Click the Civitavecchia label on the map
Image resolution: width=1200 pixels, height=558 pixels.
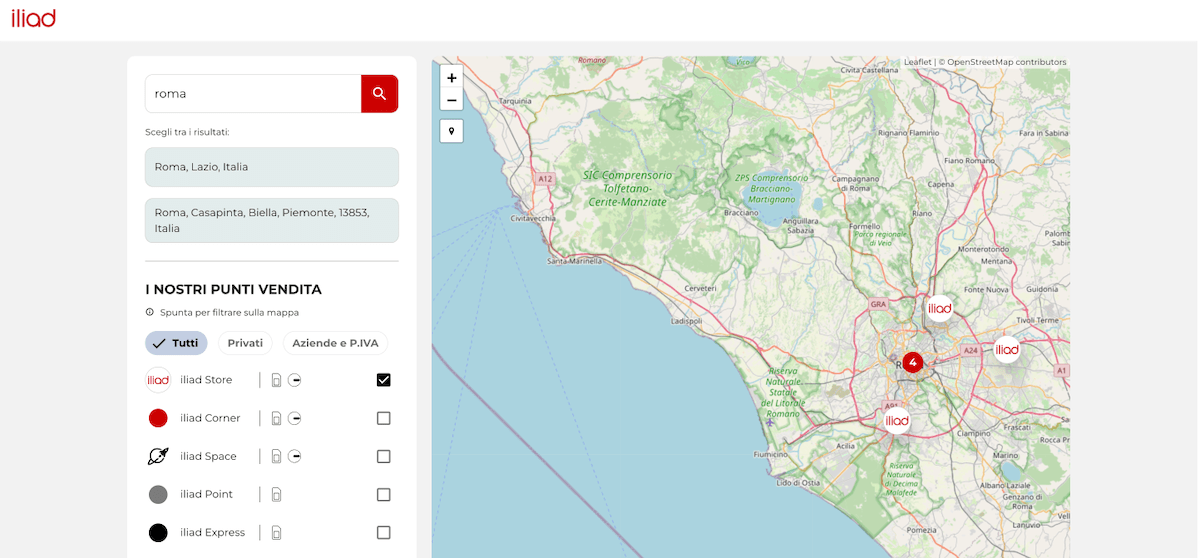coord(531,218)
